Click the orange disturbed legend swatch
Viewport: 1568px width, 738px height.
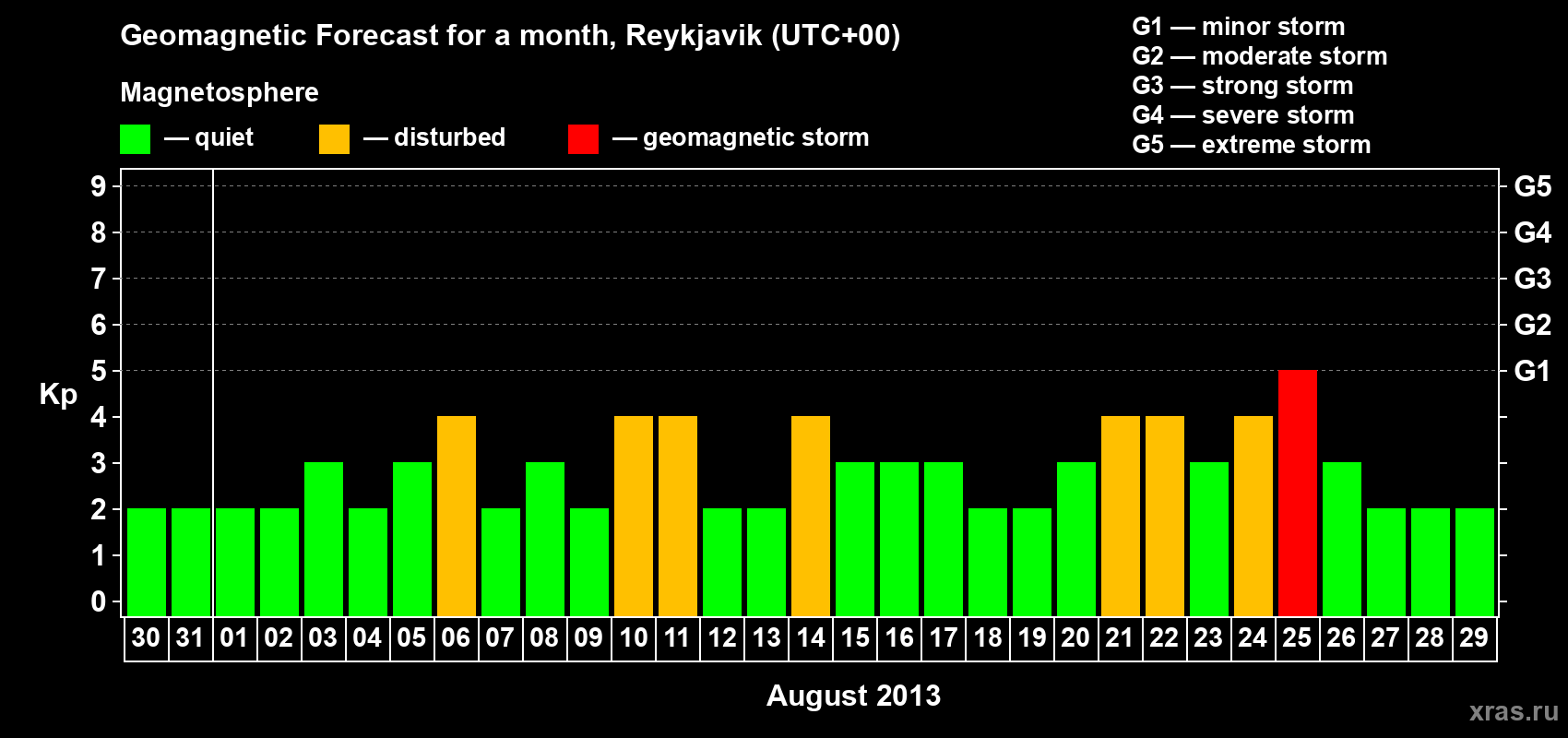pos(334,139)
